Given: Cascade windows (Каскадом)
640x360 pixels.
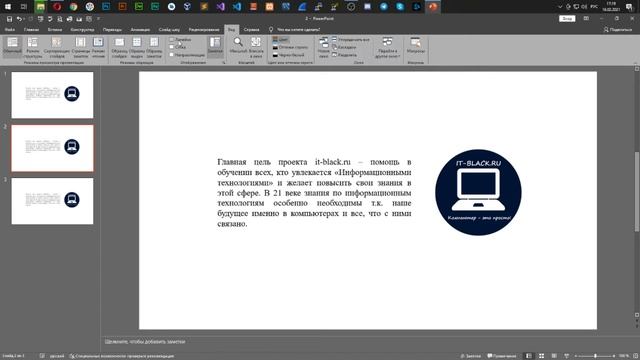Looking at the screenshot, I should click(x=344, y=47).
